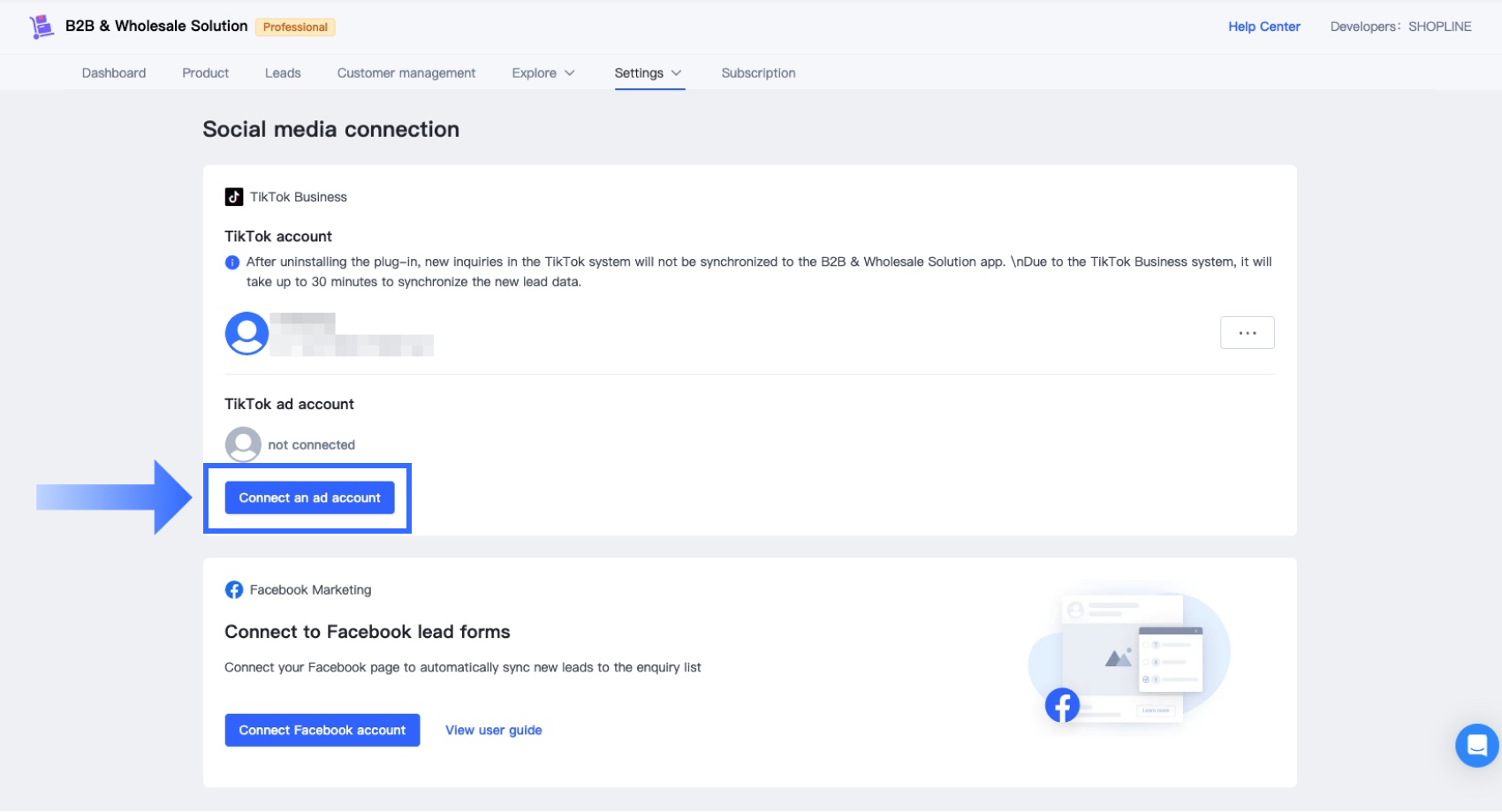Click the Facebook lead forms illustration
The width and height of the screenshot is (1502, 812).
[x=1128, y=657]
